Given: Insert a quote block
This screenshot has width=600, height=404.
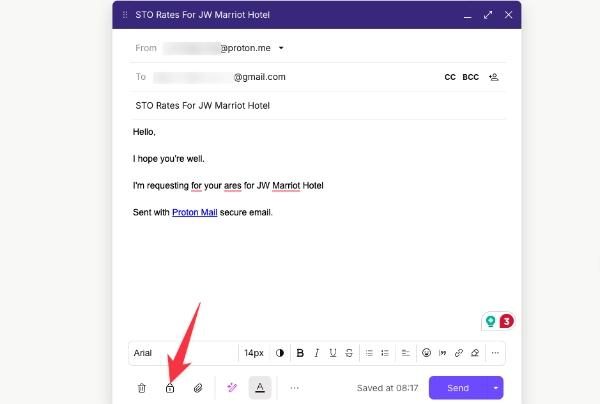Looking at the screenshot, I should click(443, 353).
